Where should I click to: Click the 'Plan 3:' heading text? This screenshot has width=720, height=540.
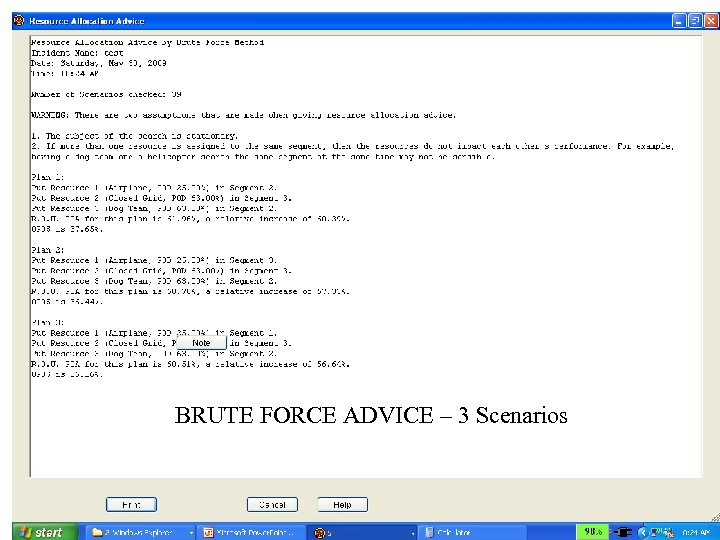[48, 322]
